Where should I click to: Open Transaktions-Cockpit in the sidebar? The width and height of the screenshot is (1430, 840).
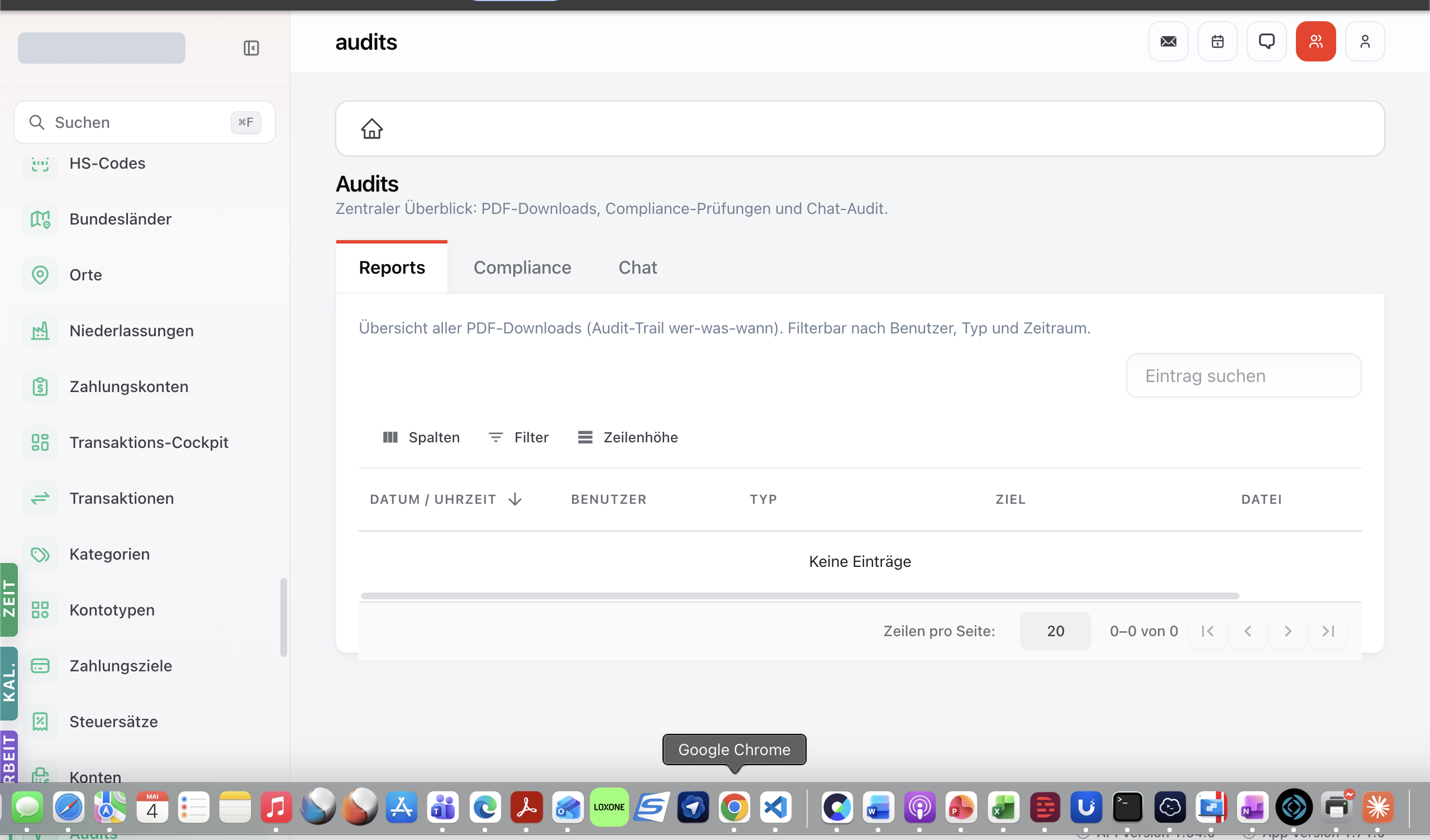click(x=149, y=442)
